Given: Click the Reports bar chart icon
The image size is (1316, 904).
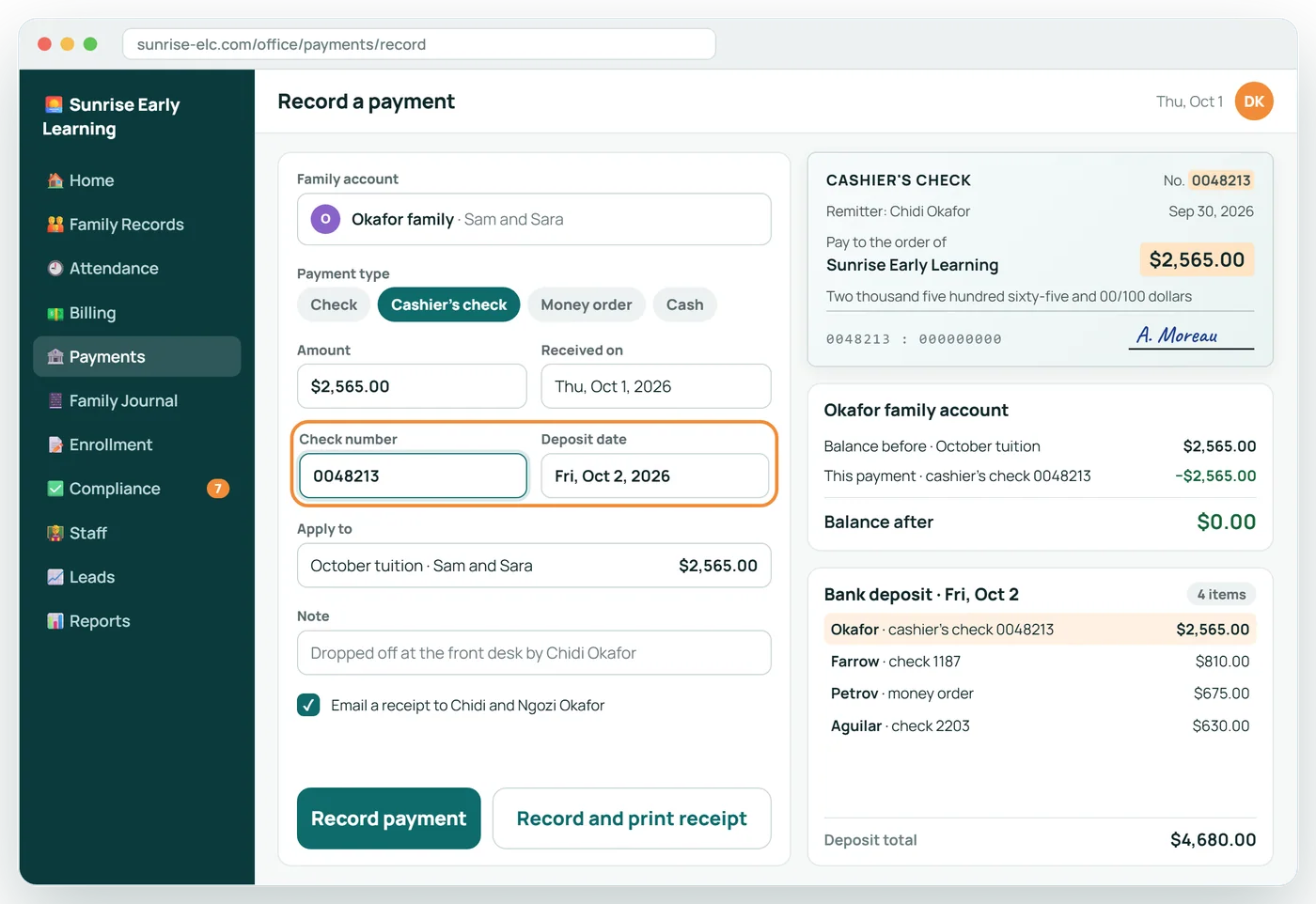Looking at the screenshot, I should pos(55,621).
